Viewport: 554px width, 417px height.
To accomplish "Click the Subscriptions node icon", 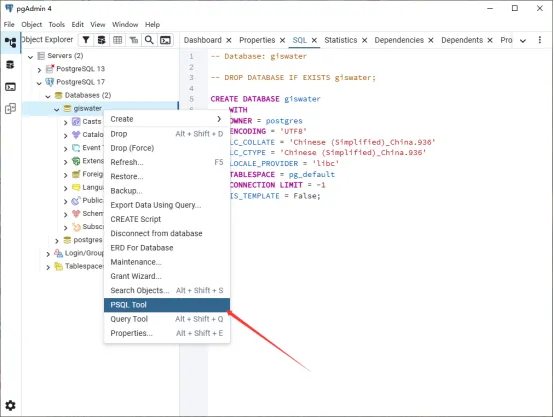I will [76, 227].
